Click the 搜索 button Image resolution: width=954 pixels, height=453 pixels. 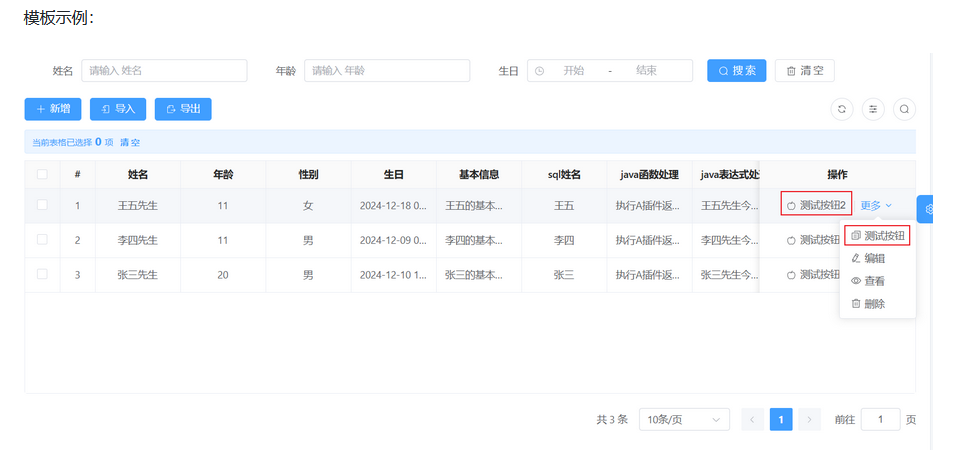coord(736,71)
